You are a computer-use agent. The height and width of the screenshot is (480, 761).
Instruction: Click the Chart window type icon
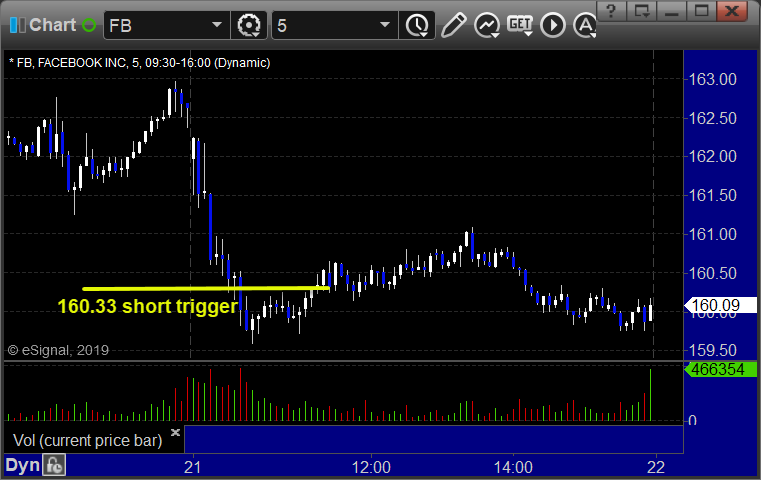point(18,25)
